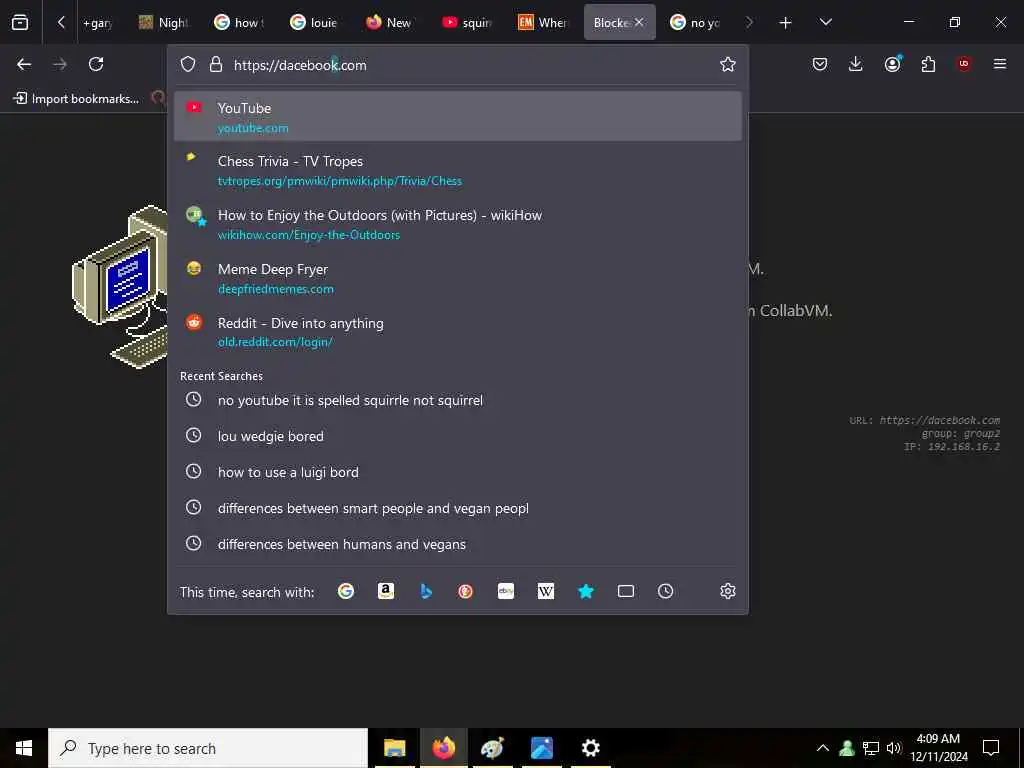Open the Extensions panel
The width and height of the screenshot is (1024, 768).
[x=928, y=64]
